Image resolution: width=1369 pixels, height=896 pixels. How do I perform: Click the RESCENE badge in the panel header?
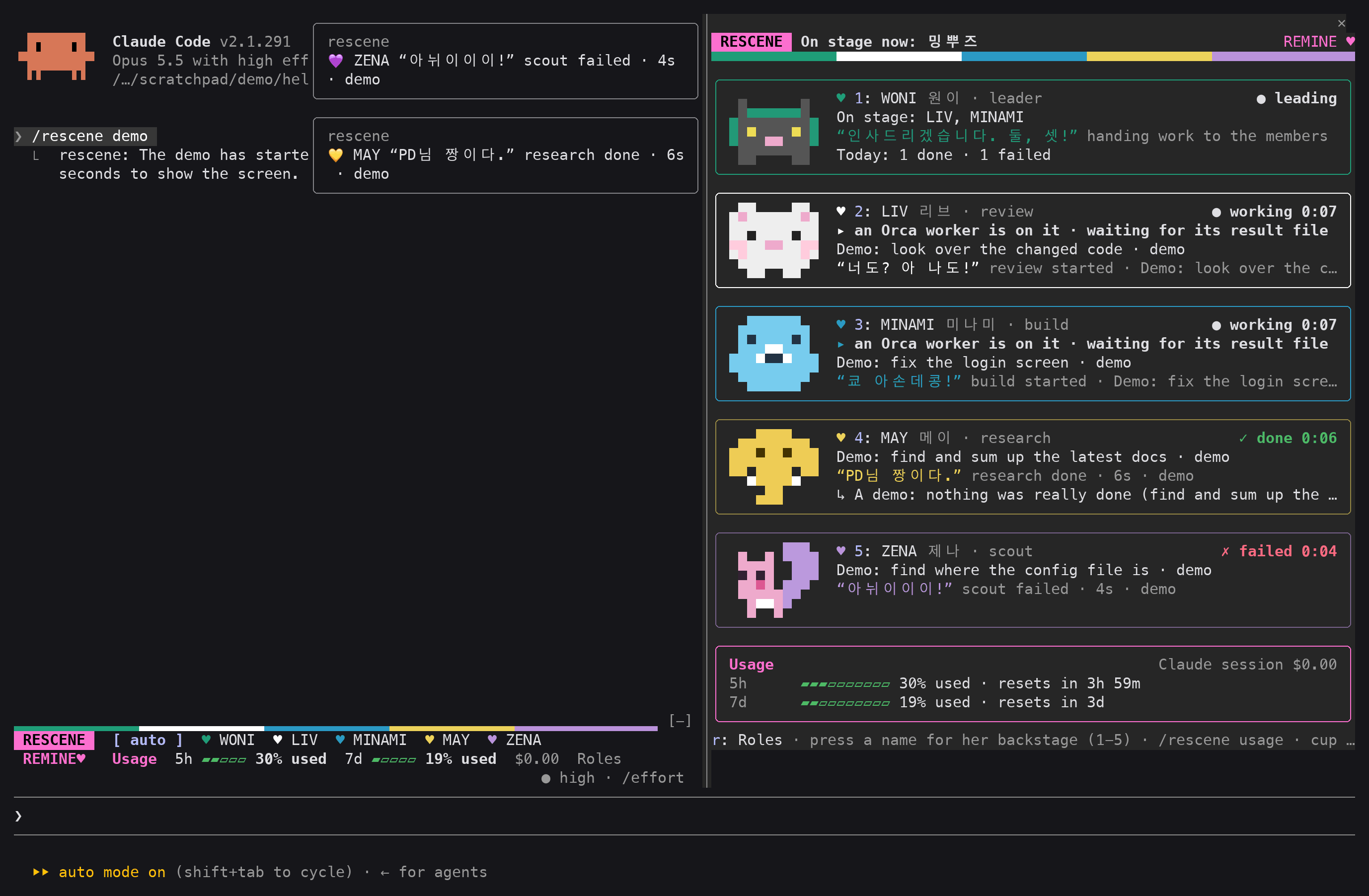[751, 41]
